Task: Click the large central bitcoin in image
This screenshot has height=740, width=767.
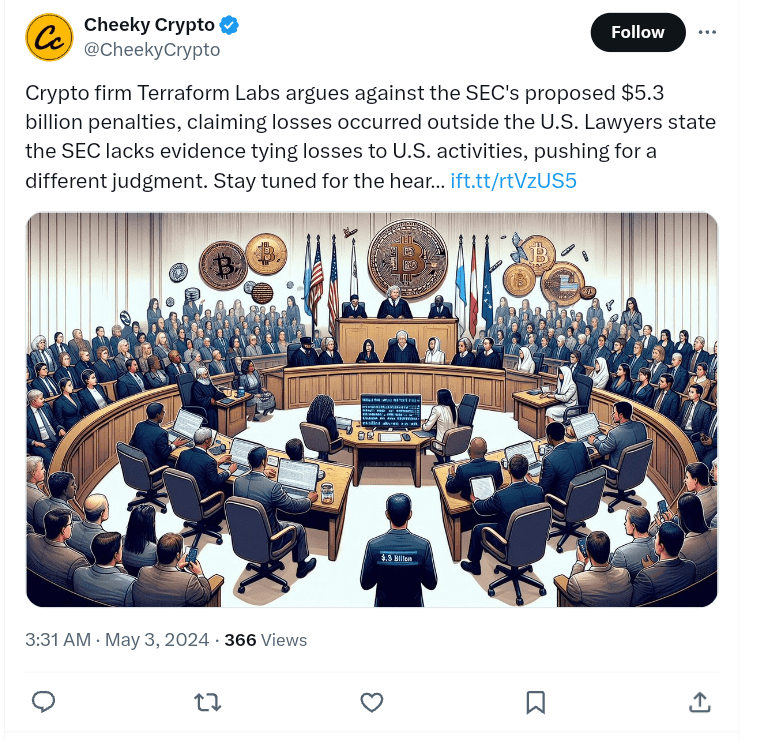Action: pyautogui.click(x=407, y=259)
